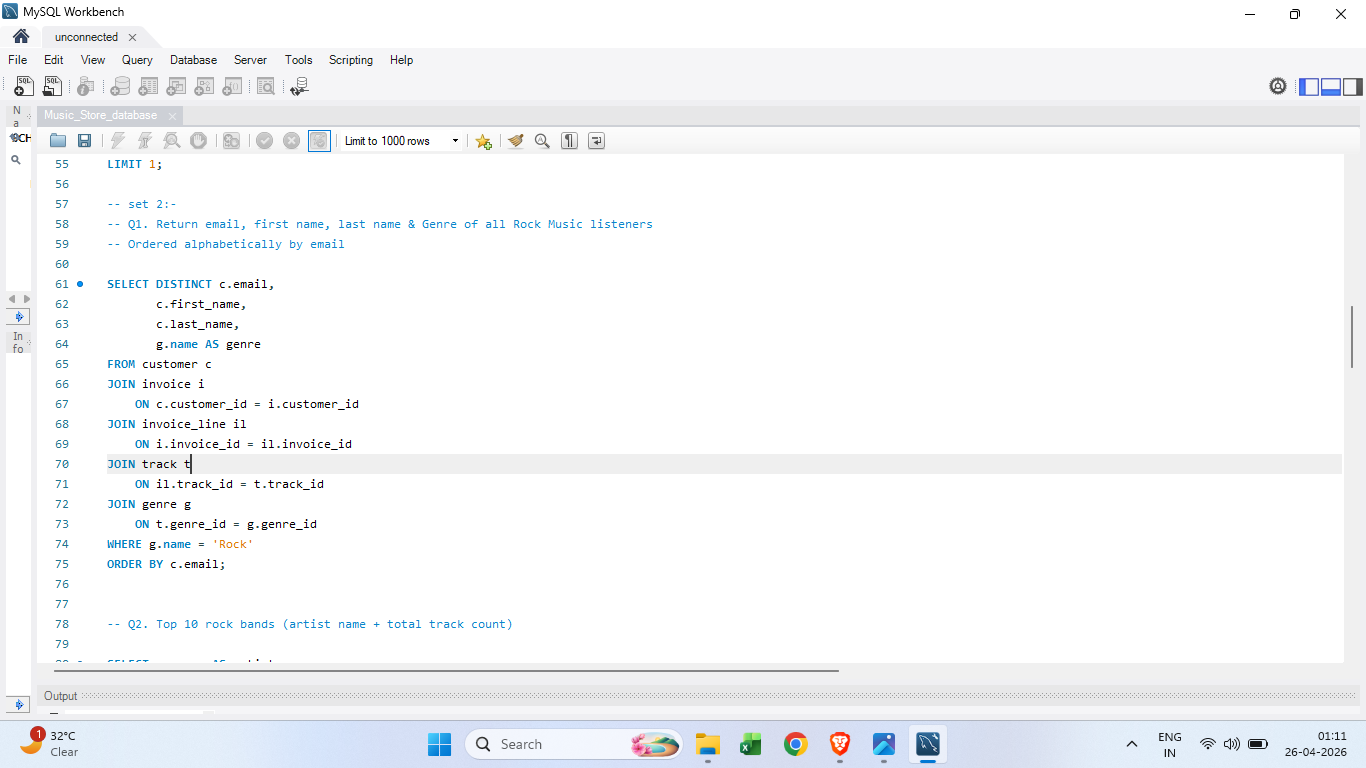Close the unconnected connection tab

pyautogui.click(x=132, y=37)
